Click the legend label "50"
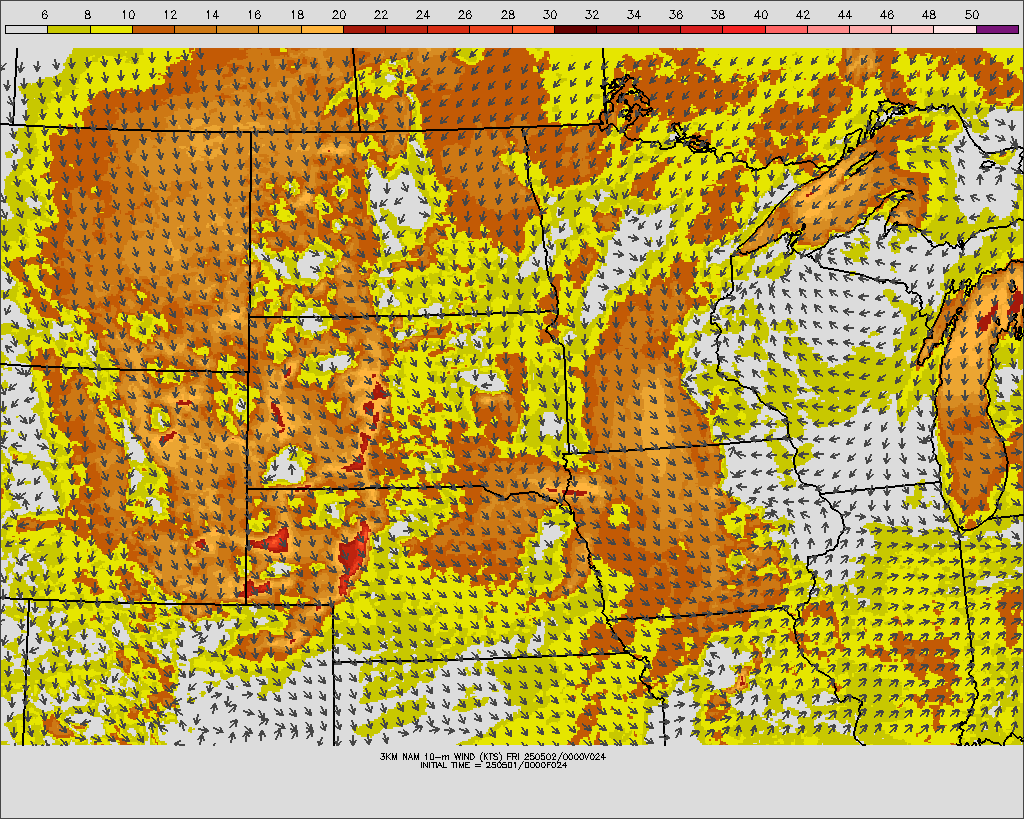Screen dimensions: 1024x819 click(x=971, y=14)
